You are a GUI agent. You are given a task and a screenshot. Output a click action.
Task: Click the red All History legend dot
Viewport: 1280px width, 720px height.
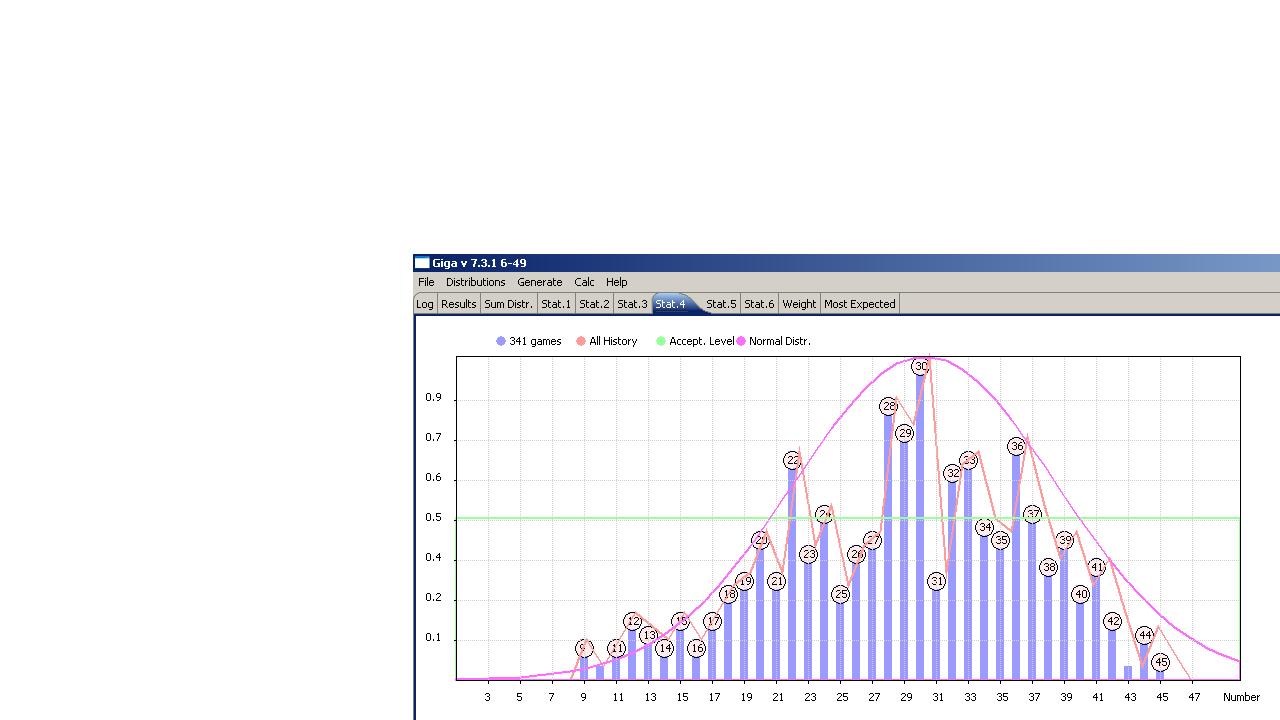point(581,341)
